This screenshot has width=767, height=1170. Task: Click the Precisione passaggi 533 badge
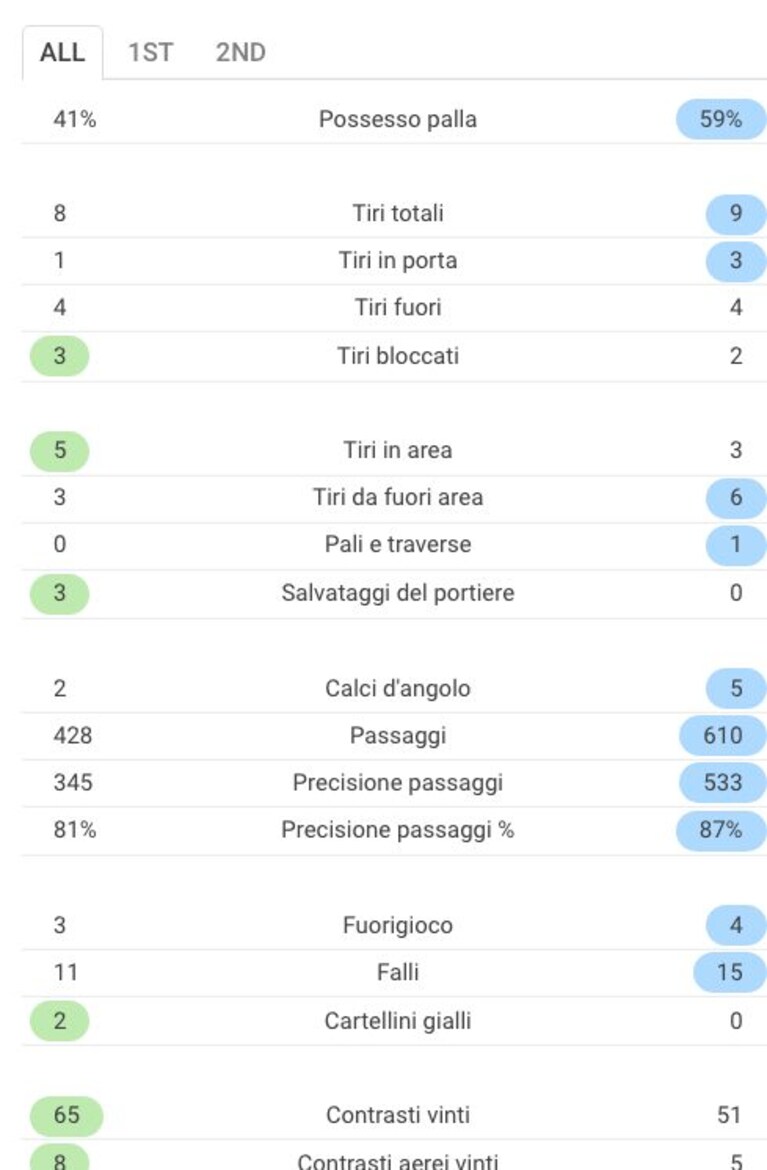(x=722, y=783)
